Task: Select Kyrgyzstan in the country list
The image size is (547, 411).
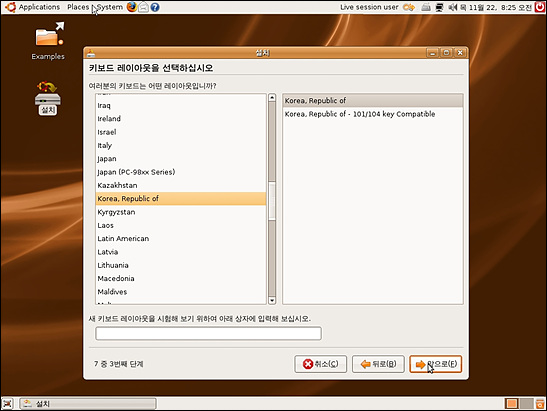Action: tap(181, 212)
